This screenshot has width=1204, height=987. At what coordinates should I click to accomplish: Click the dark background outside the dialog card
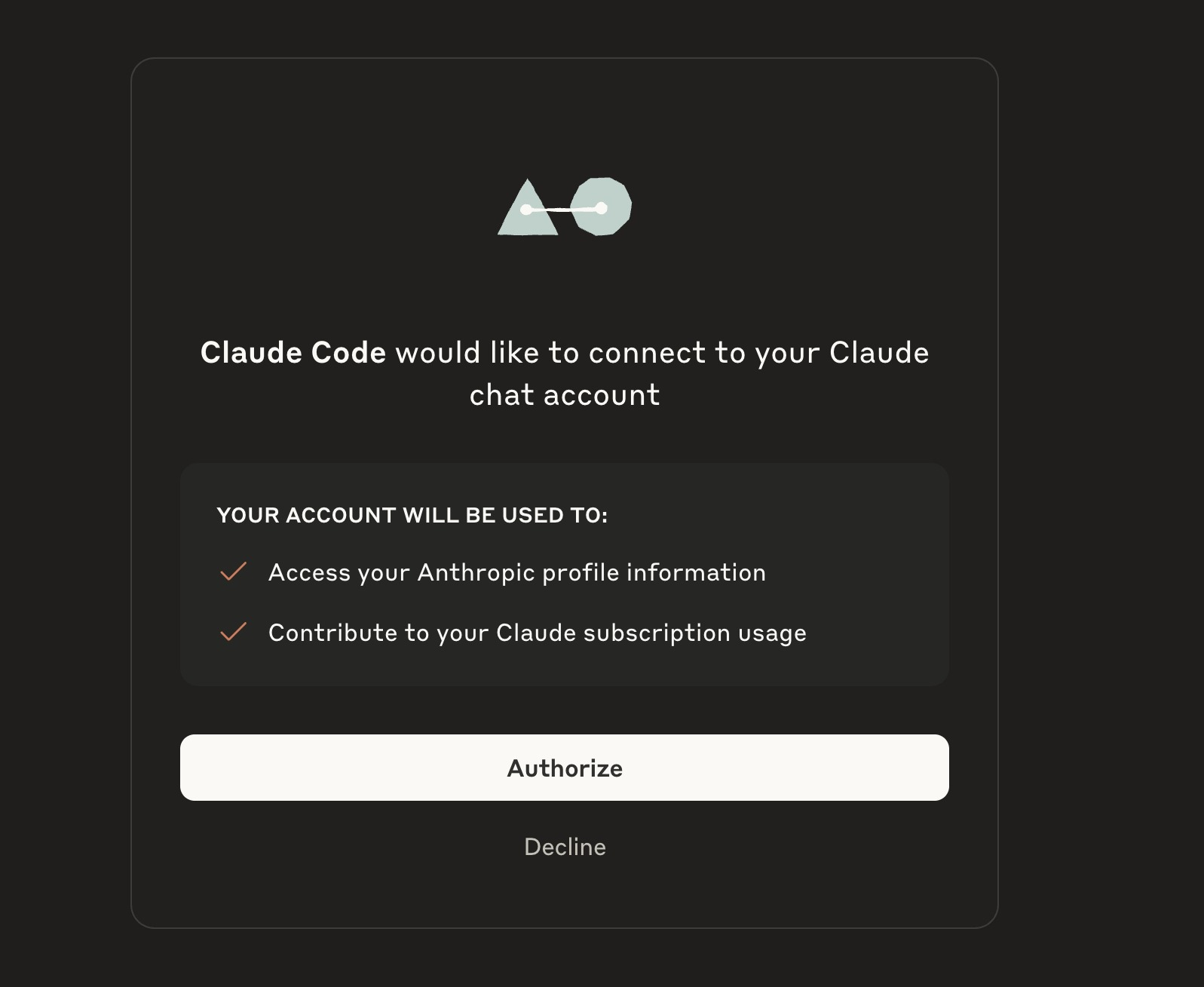click(1101, 490)
